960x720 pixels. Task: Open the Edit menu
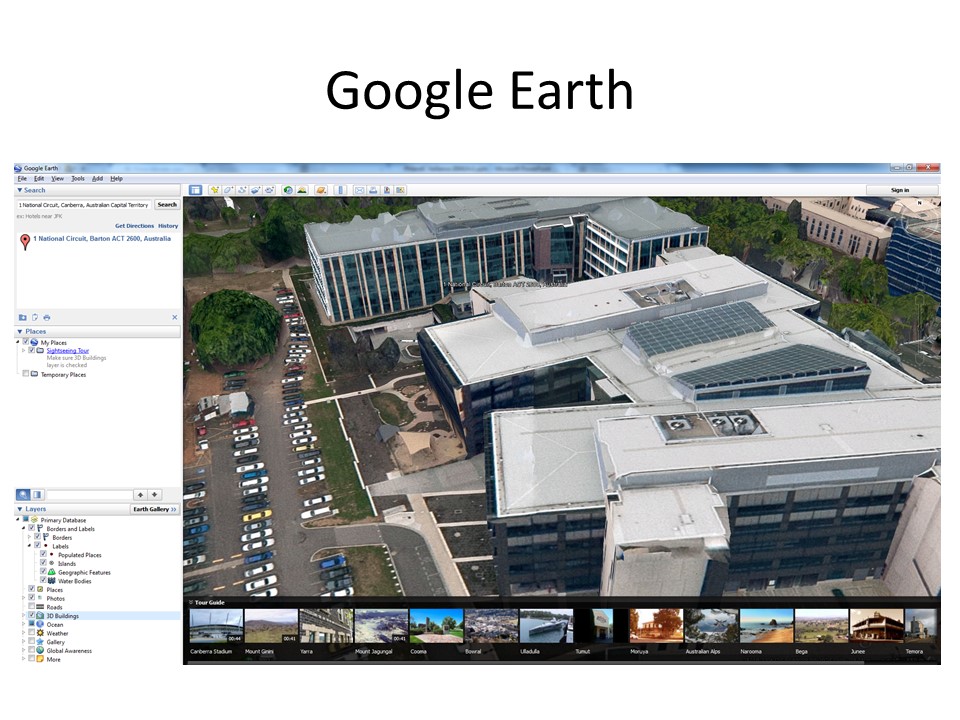[x=39, y=178]
